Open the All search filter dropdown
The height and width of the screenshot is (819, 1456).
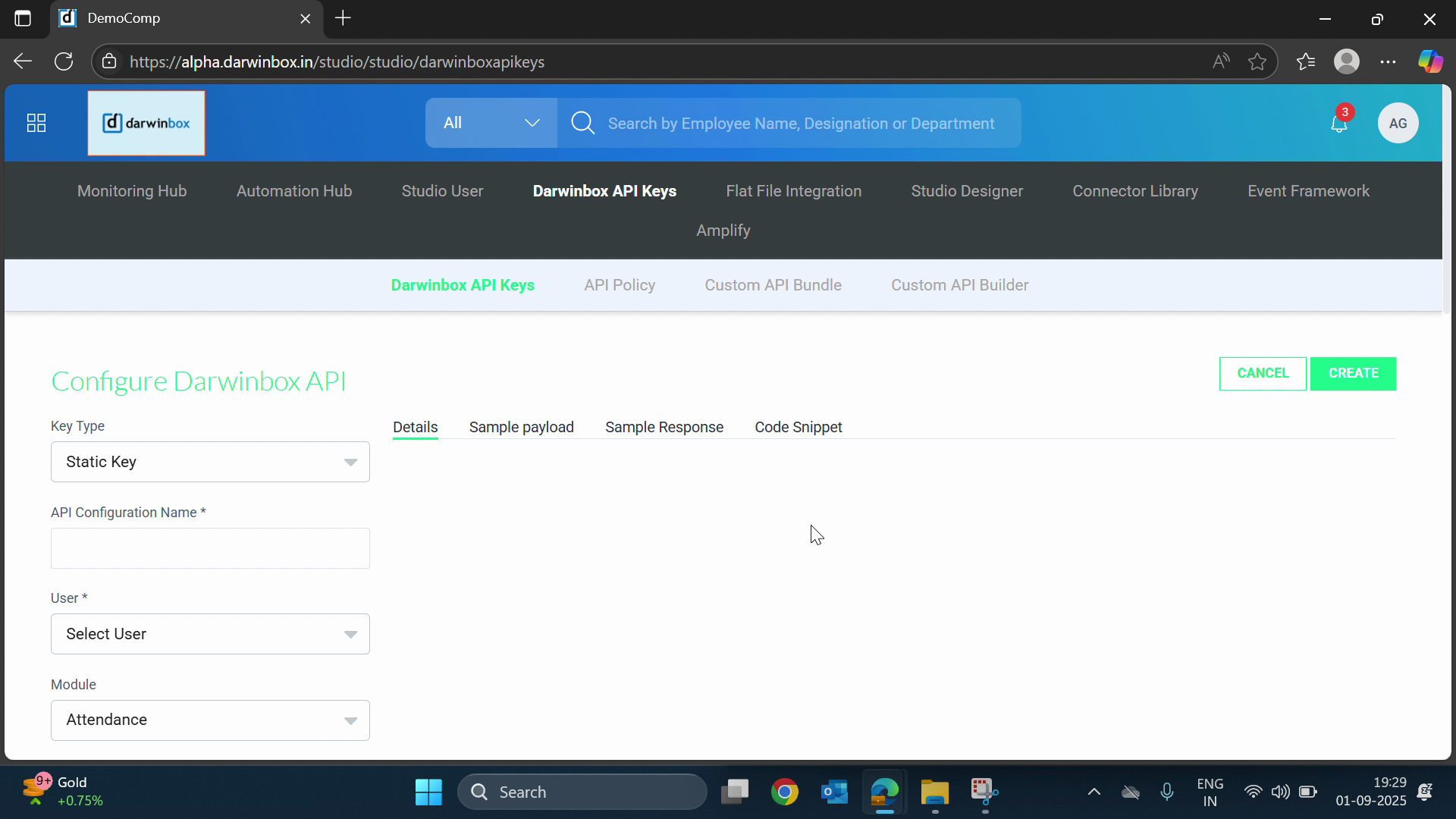tap(491, 123)
